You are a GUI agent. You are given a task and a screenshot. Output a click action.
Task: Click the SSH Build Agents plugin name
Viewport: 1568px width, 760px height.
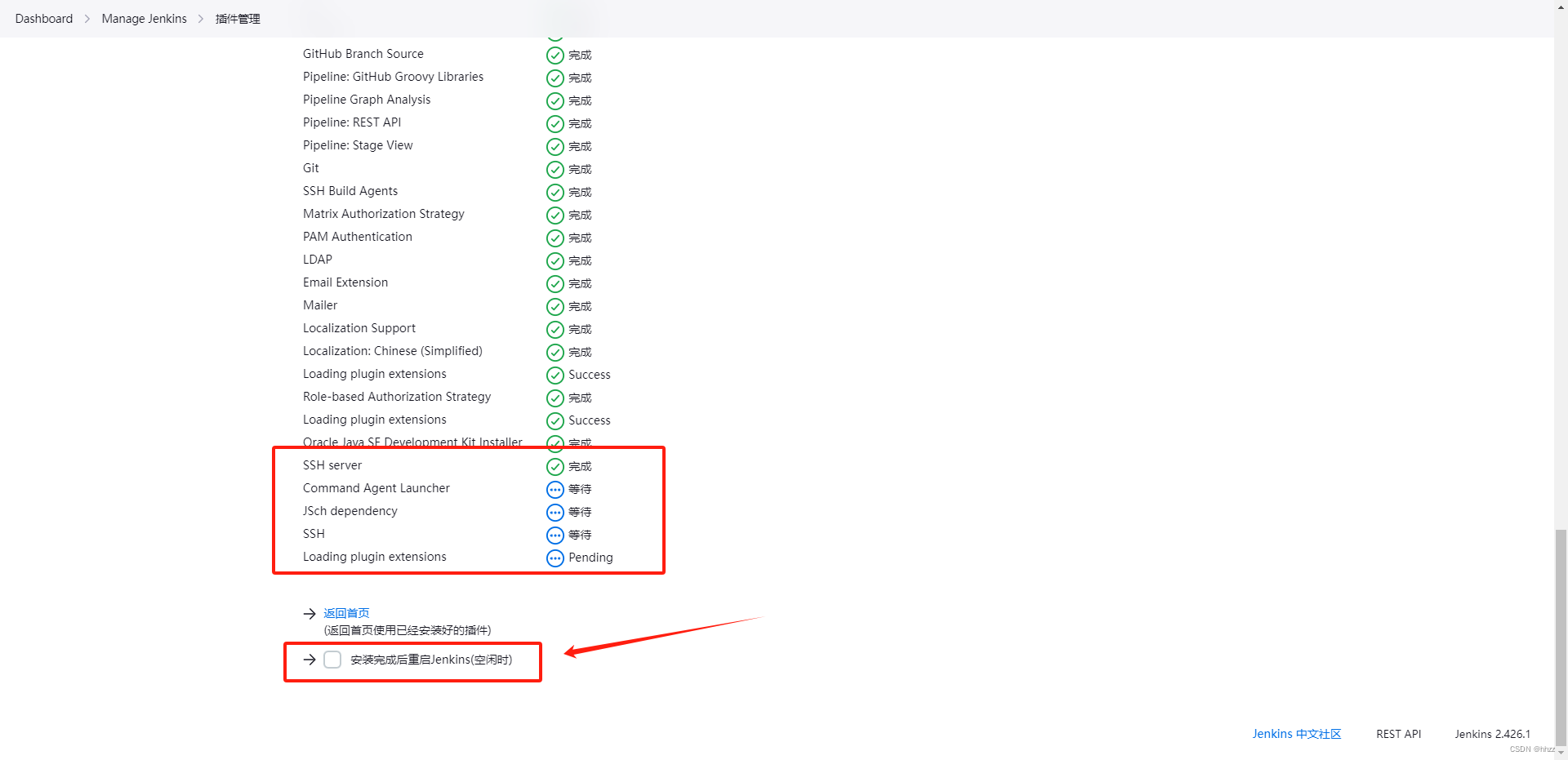pos(350,191)
